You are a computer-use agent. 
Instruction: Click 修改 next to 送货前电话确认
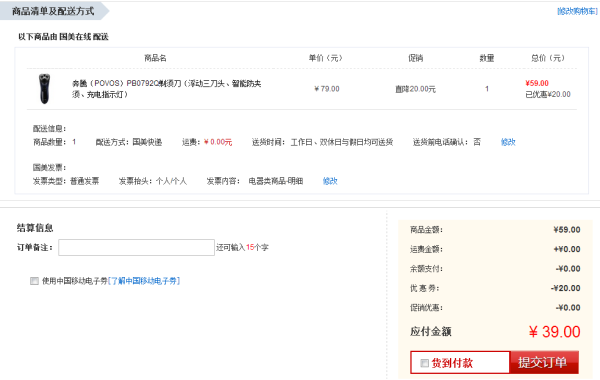[508, 142]
